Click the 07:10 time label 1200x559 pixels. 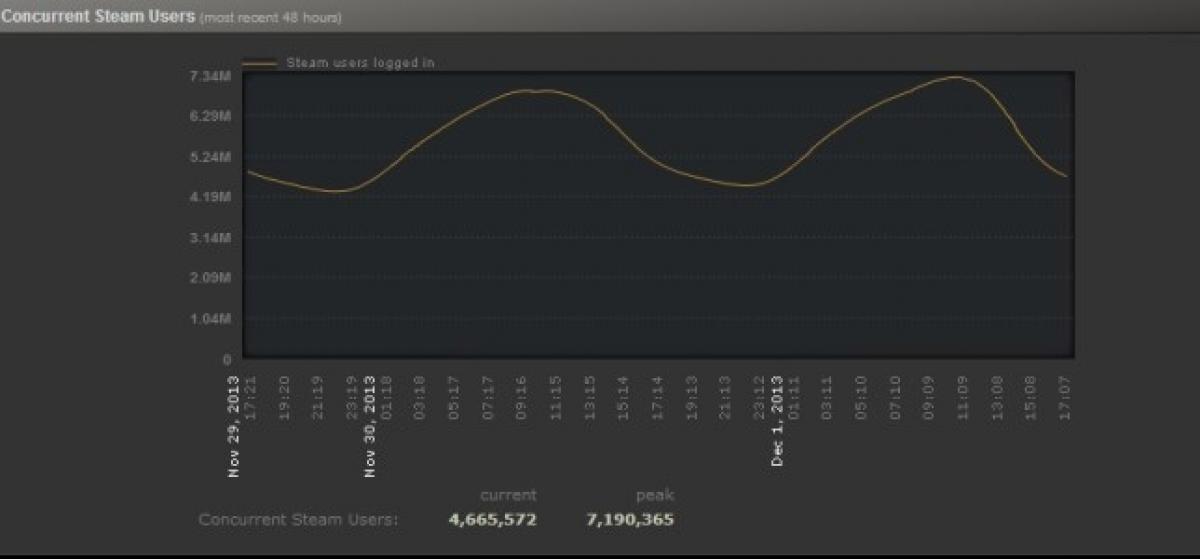tap(896, 397)
